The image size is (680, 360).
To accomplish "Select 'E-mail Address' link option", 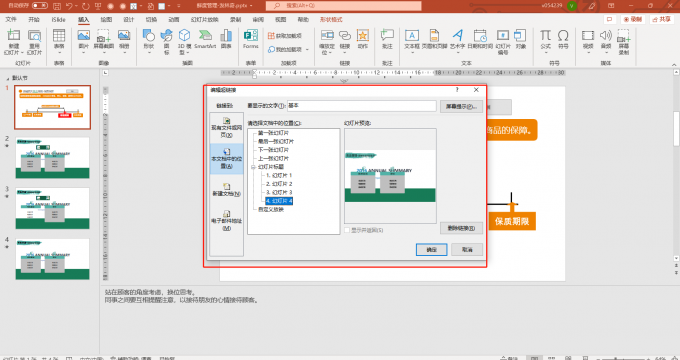I will click(226, 220).
